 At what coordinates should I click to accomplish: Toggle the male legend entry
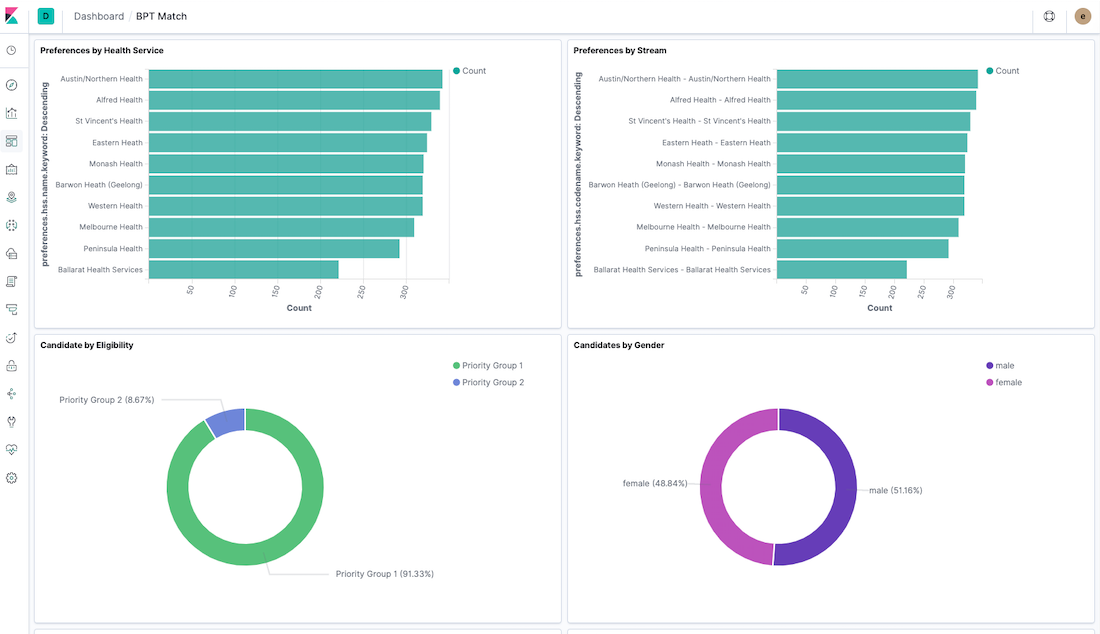1004,366
